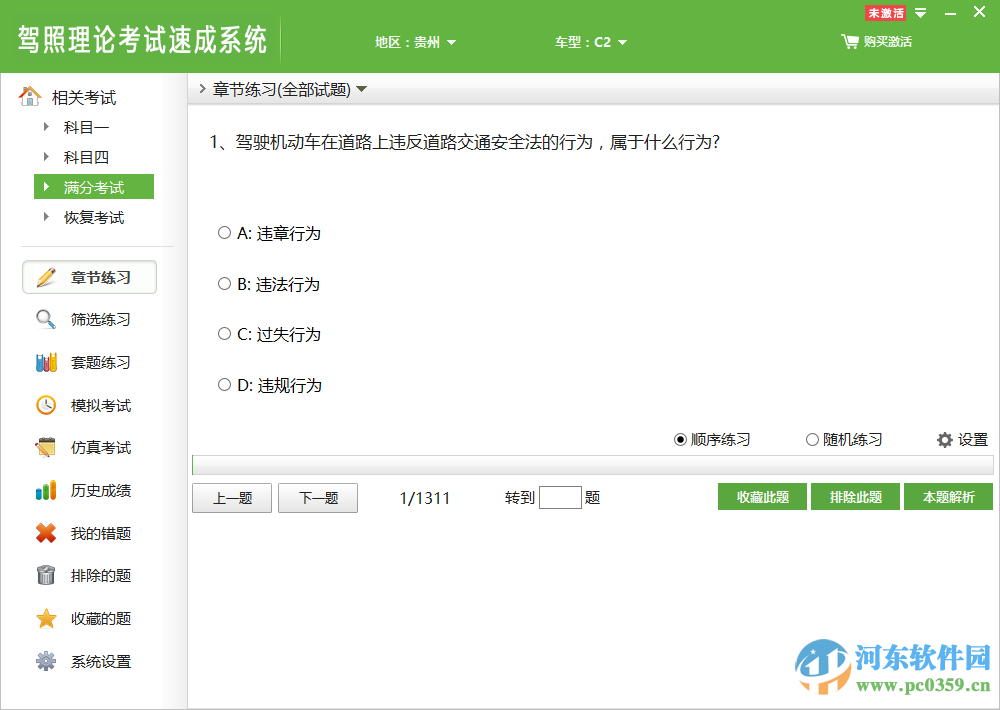Click the question progress bar
1000x710 pixels.
(x=592, y=465)
